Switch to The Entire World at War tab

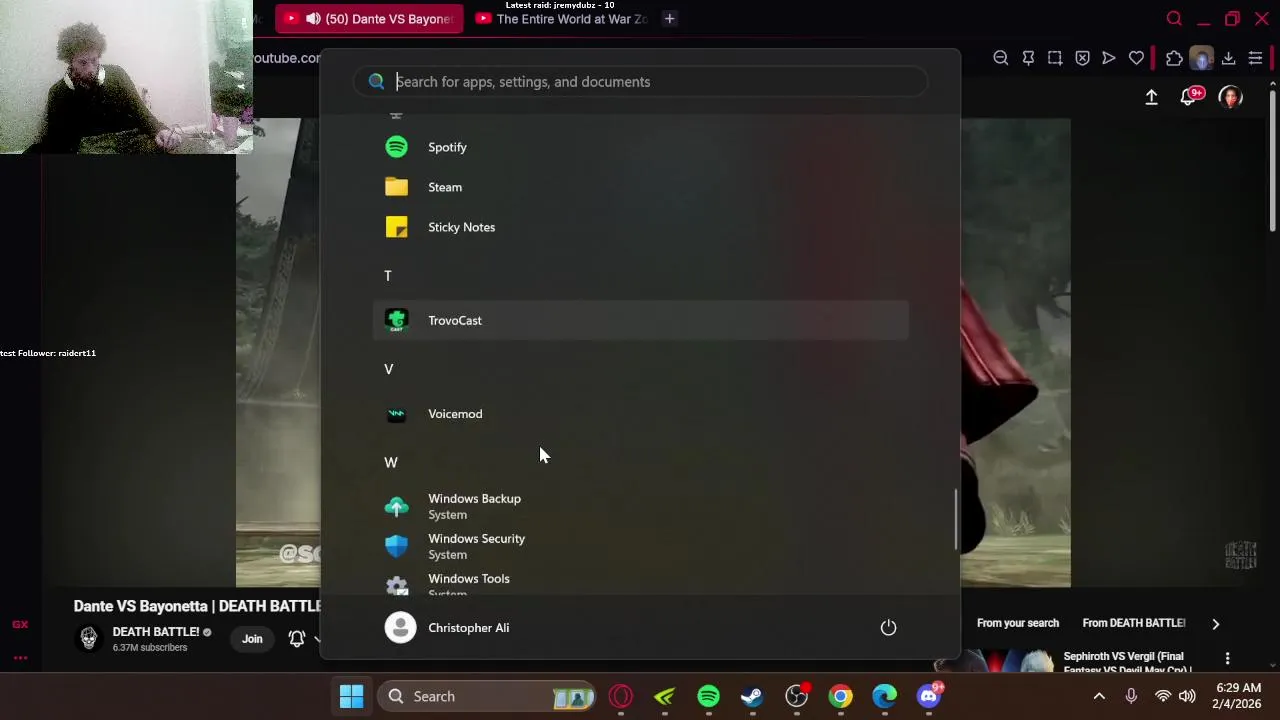[562, 19]
